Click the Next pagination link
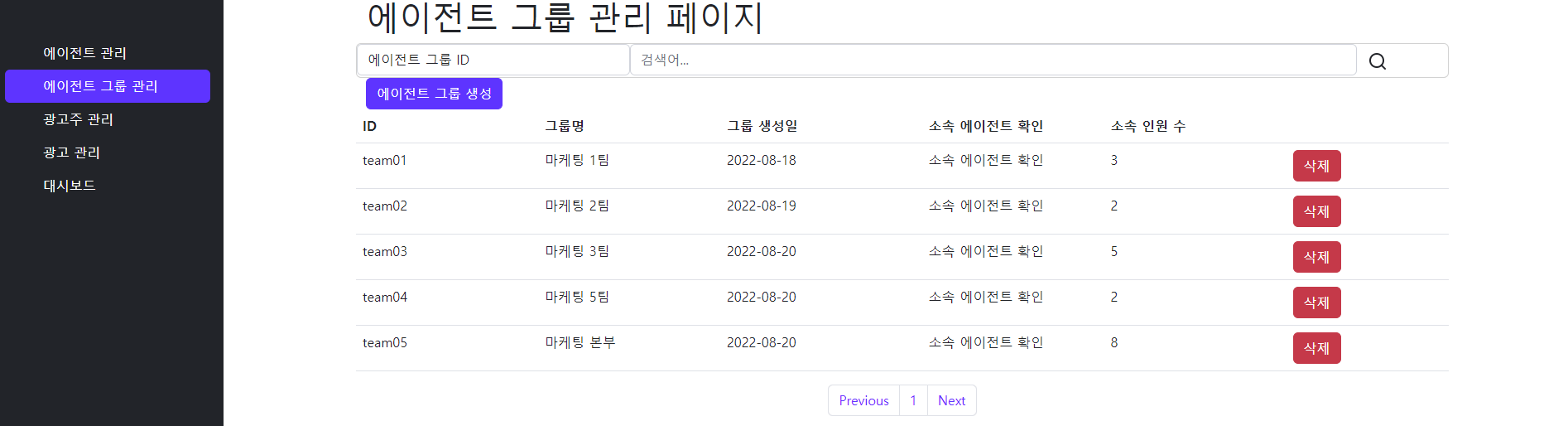 click(951, 400)
